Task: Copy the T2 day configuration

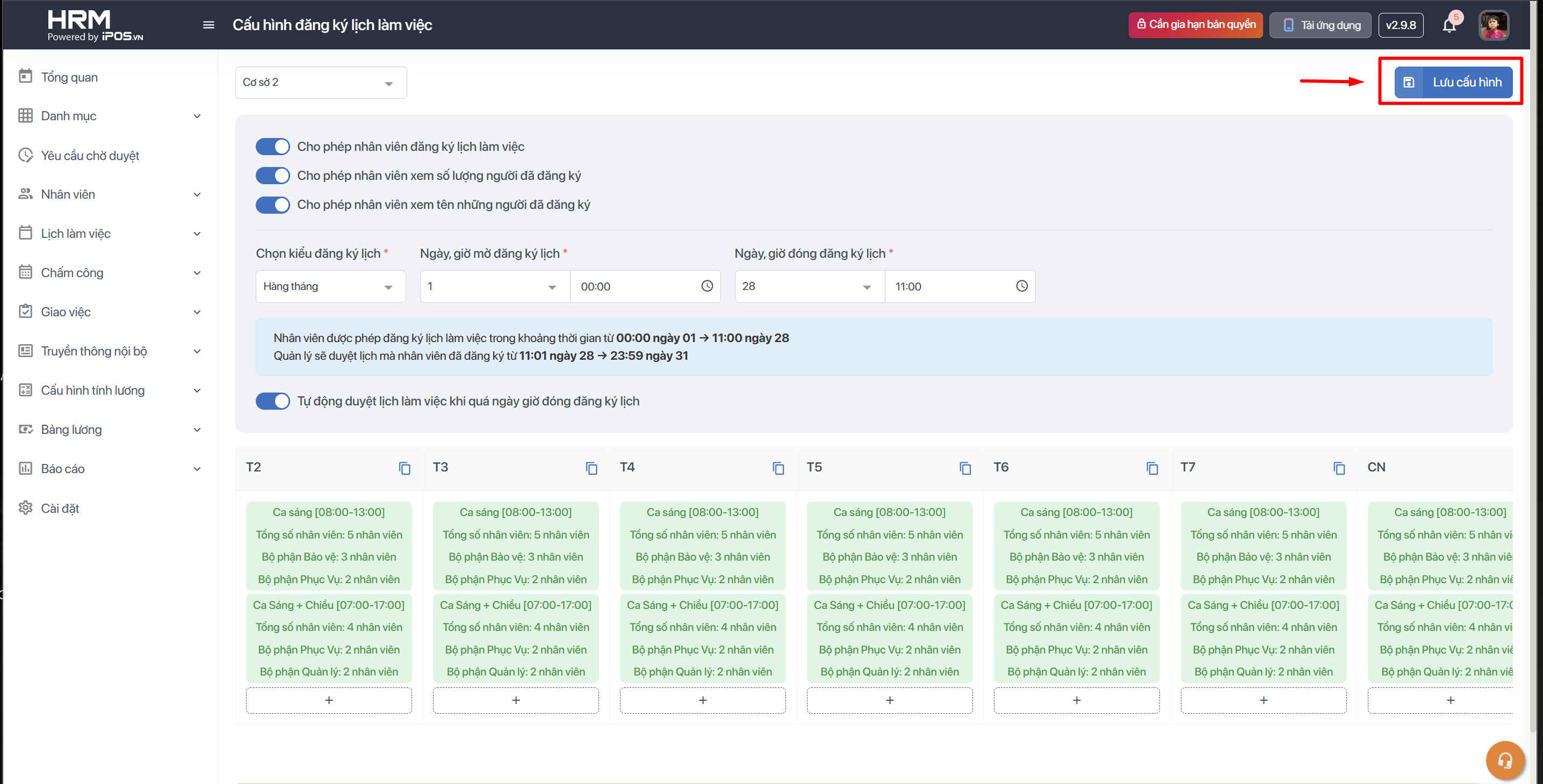Action: [x=405, y=468]
